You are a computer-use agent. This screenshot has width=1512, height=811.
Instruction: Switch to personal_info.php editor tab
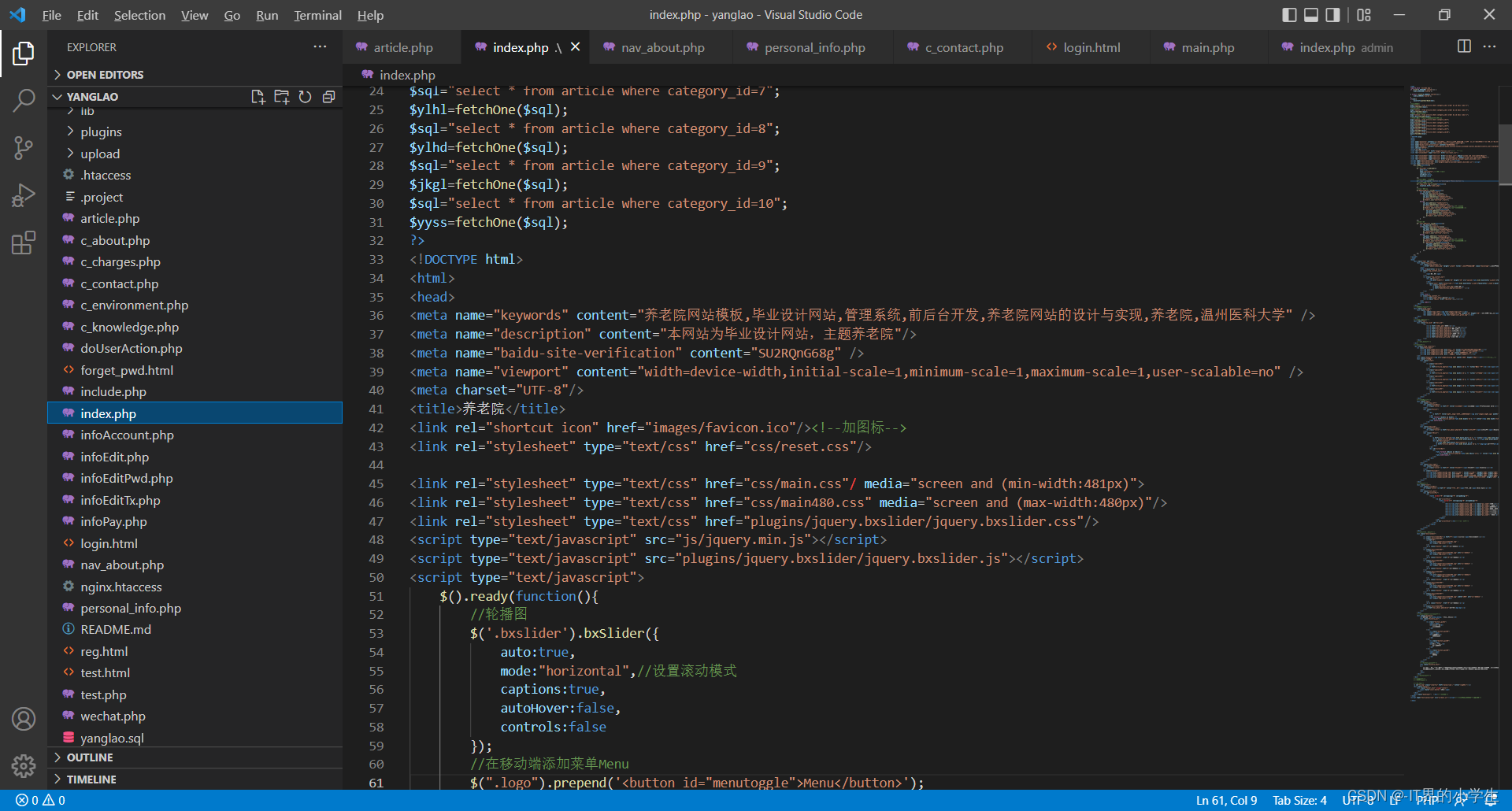tap(814, 48)
